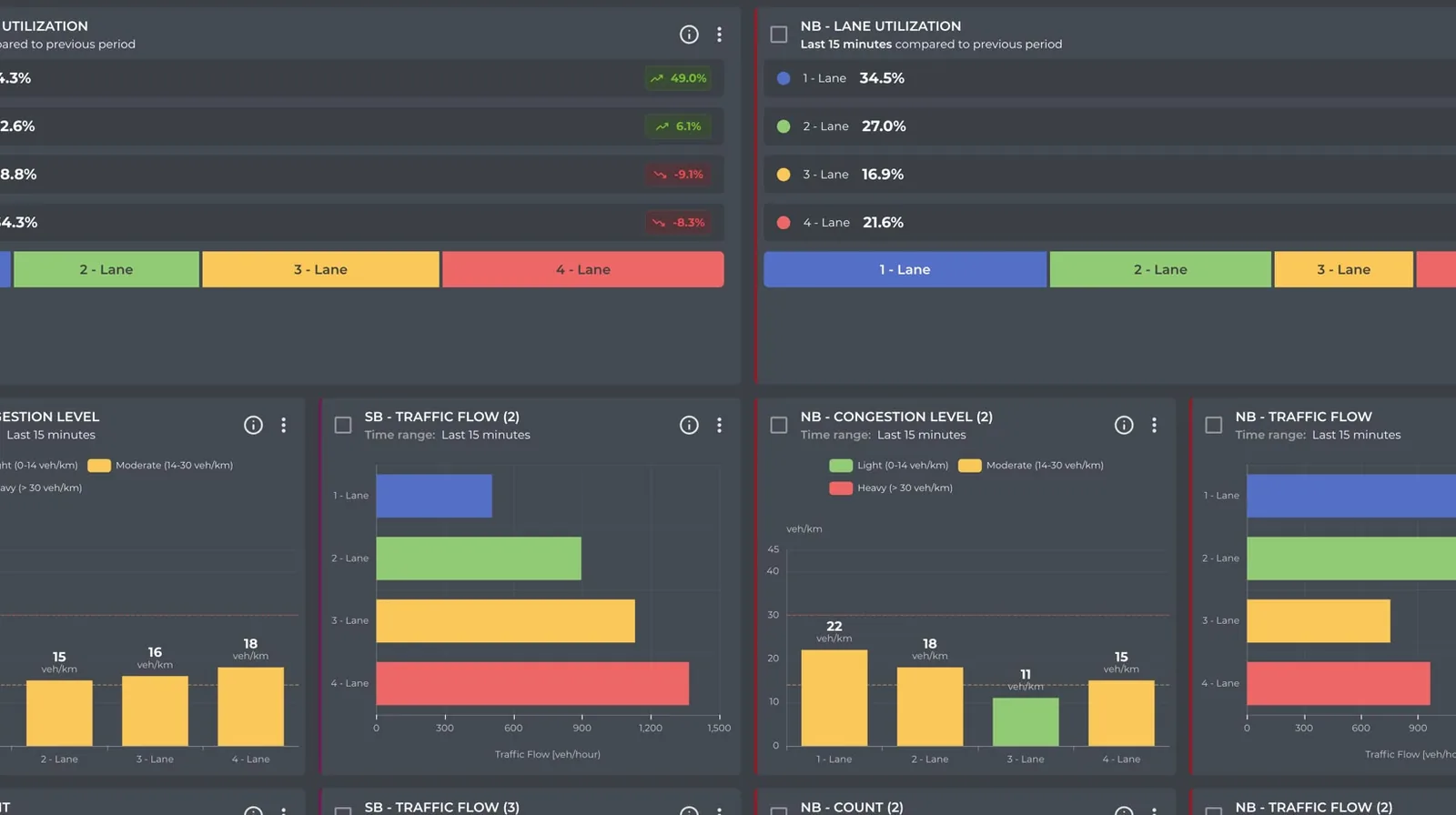1456x815 pixels.
Task: Click NB green 2 - Lane utilization segment
Action: point(1160,269)
